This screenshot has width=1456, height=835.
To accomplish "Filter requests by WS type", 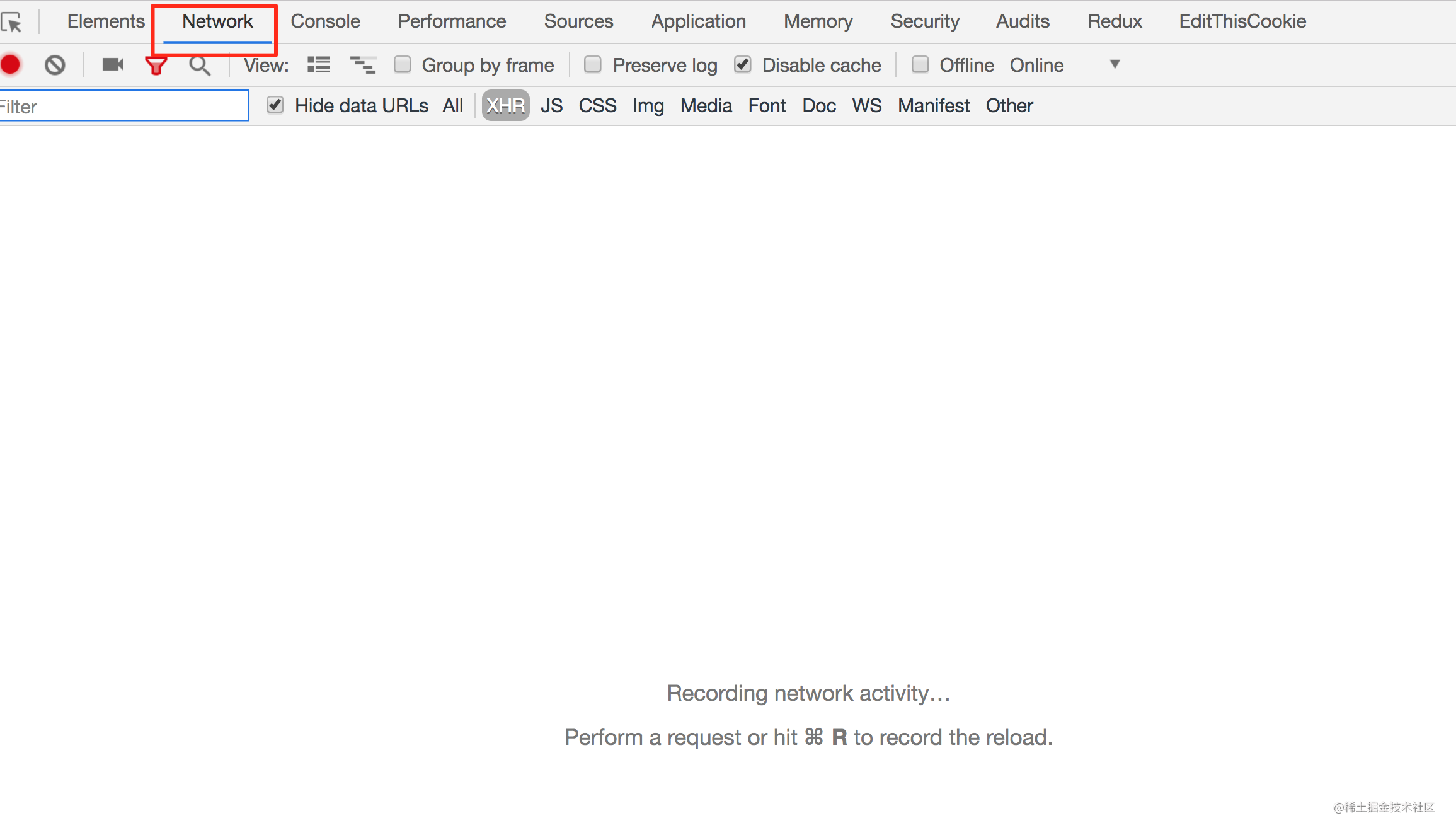I will coord(866,106).
